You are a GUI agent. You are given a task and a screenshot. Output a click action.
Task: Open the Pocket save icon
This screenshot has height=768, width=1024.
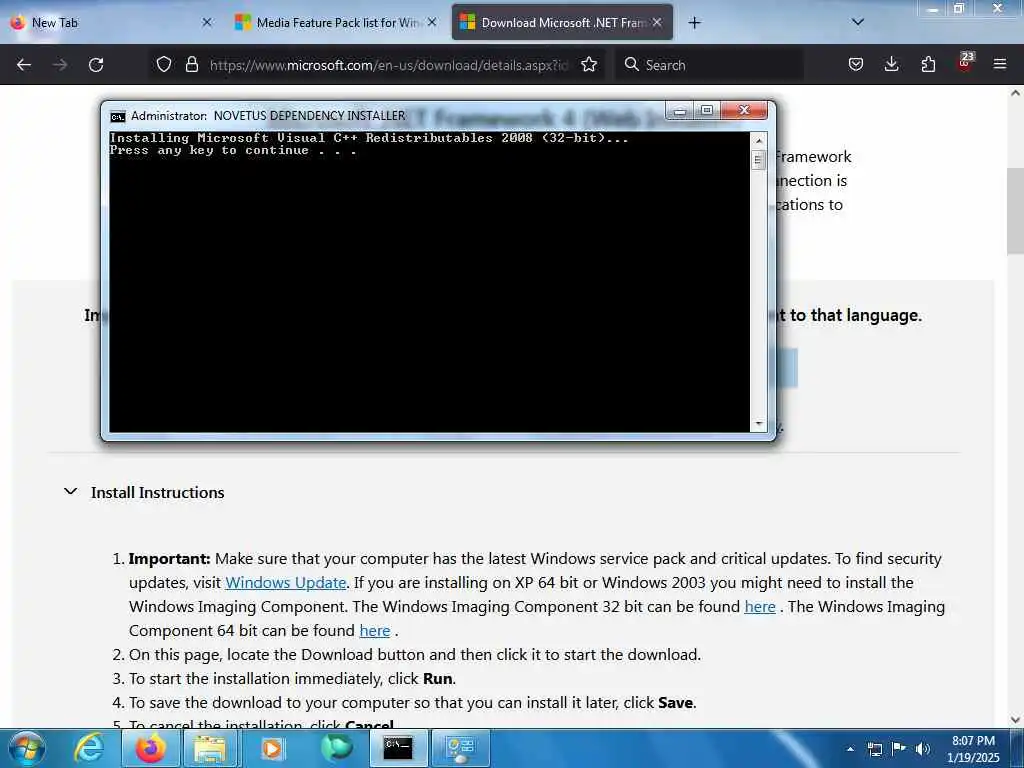[856, 64]
